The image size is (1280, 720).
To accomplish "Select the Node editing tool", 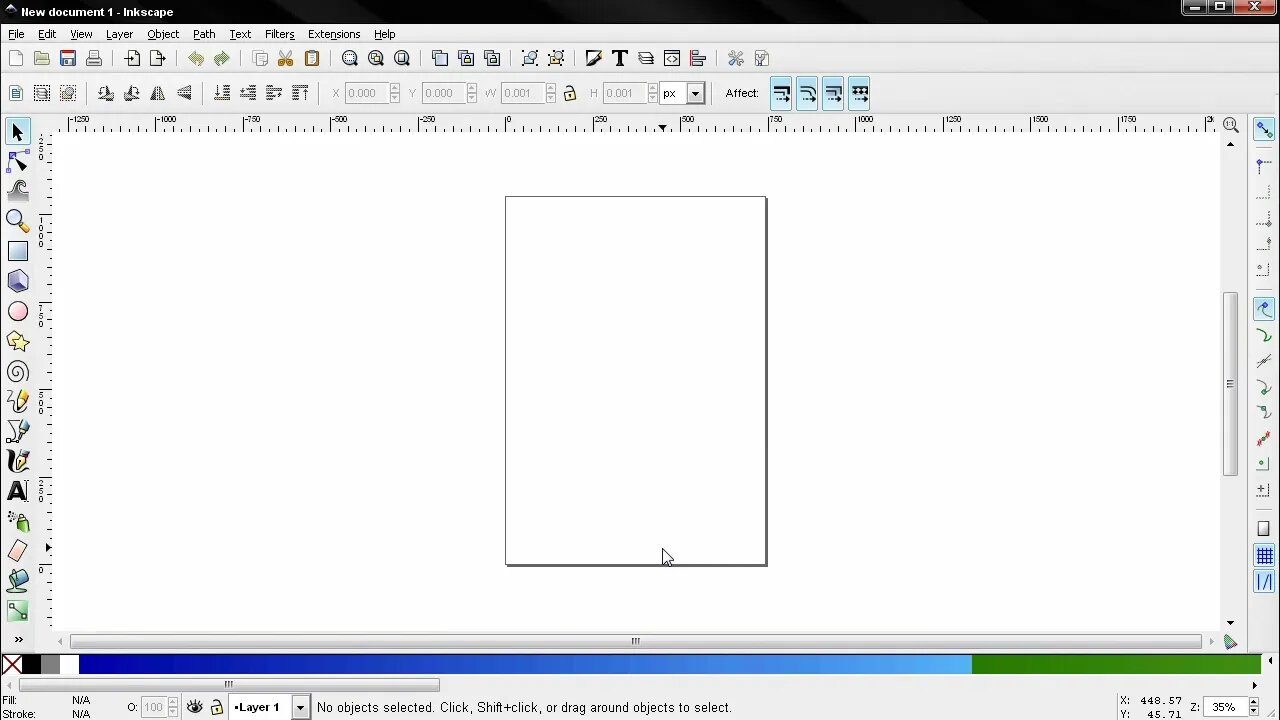I will [x=17, y=161].
